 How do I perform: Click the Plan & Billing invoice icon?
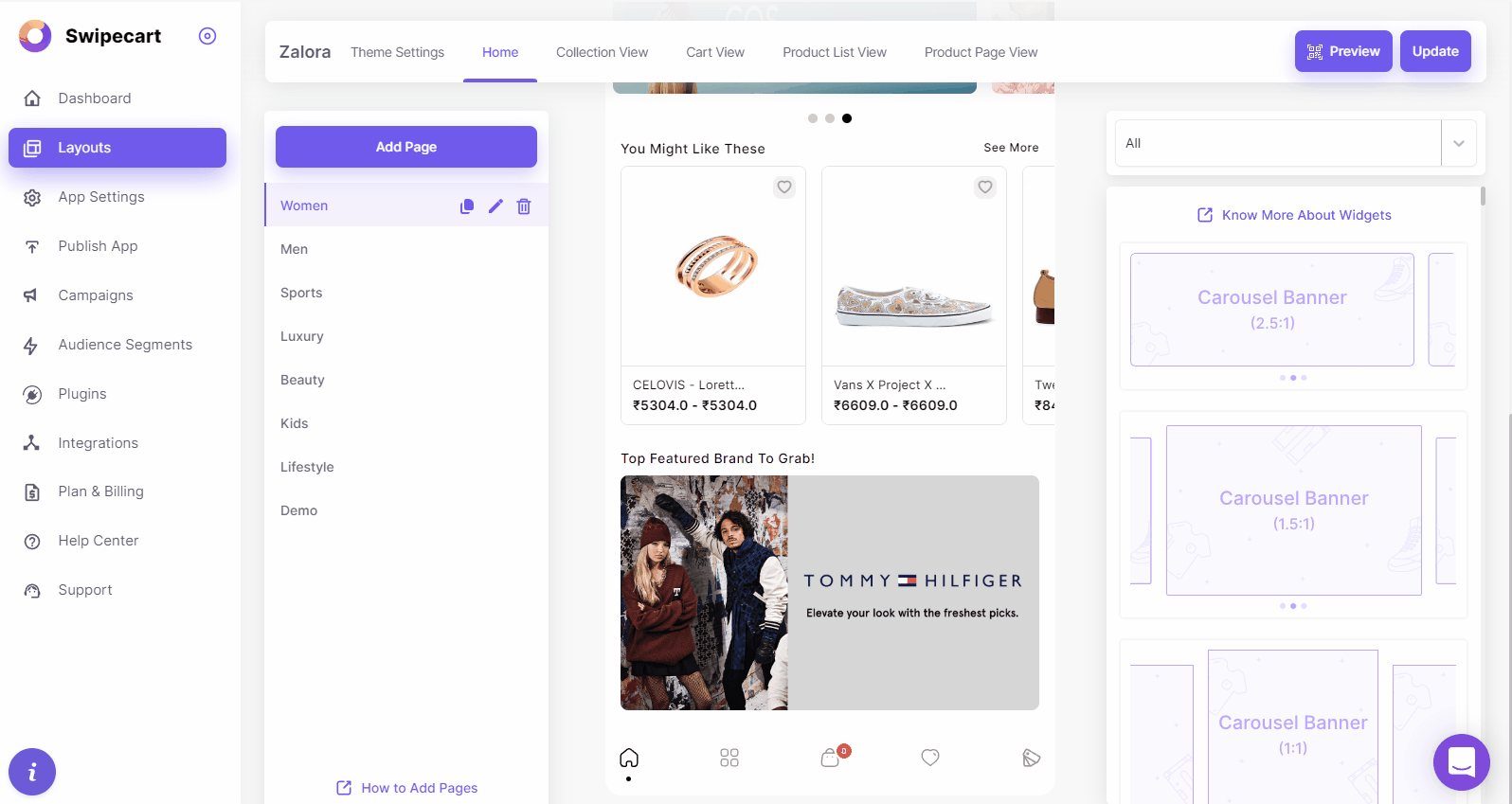[x=32, y=491]
